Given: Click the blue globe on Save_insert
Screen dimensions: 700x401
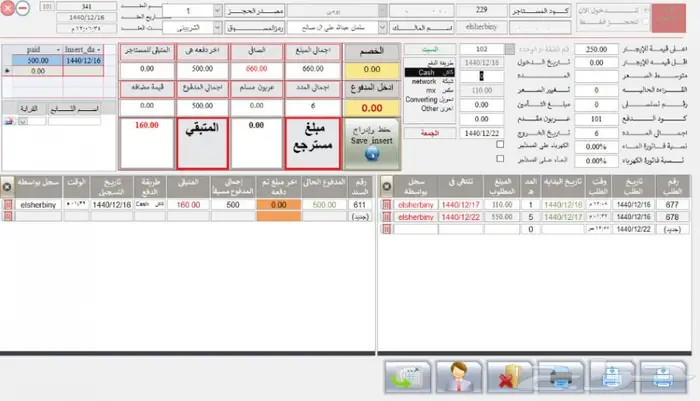Looking at the screenshot, I should tap(372, 154).
